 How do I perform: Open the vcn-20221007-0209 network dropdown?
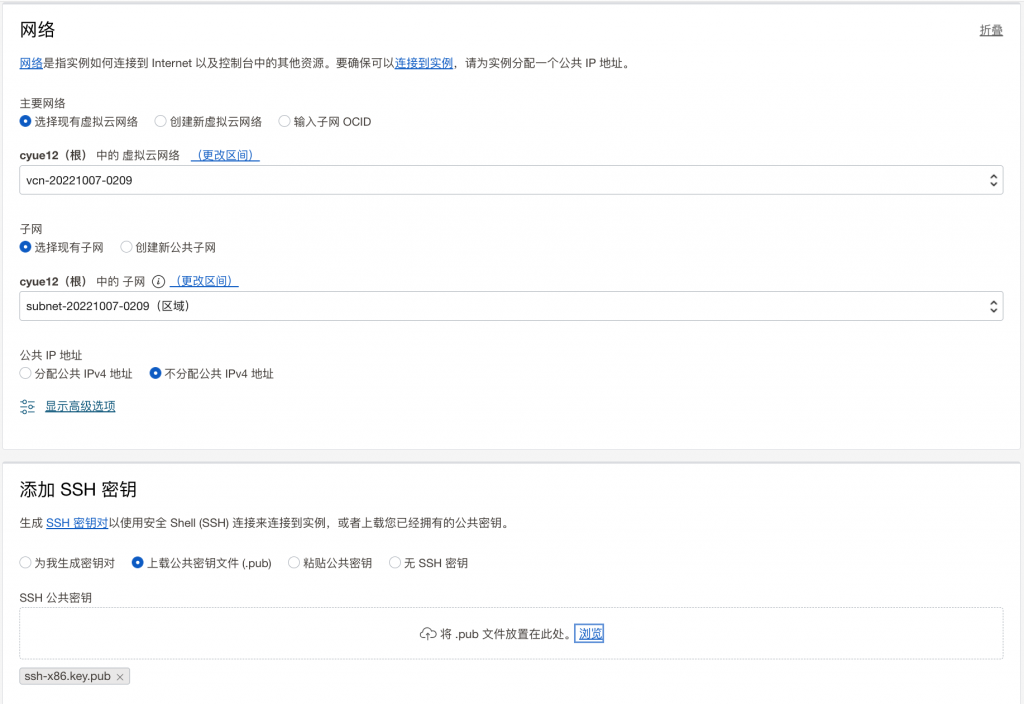tap(511, 181)
